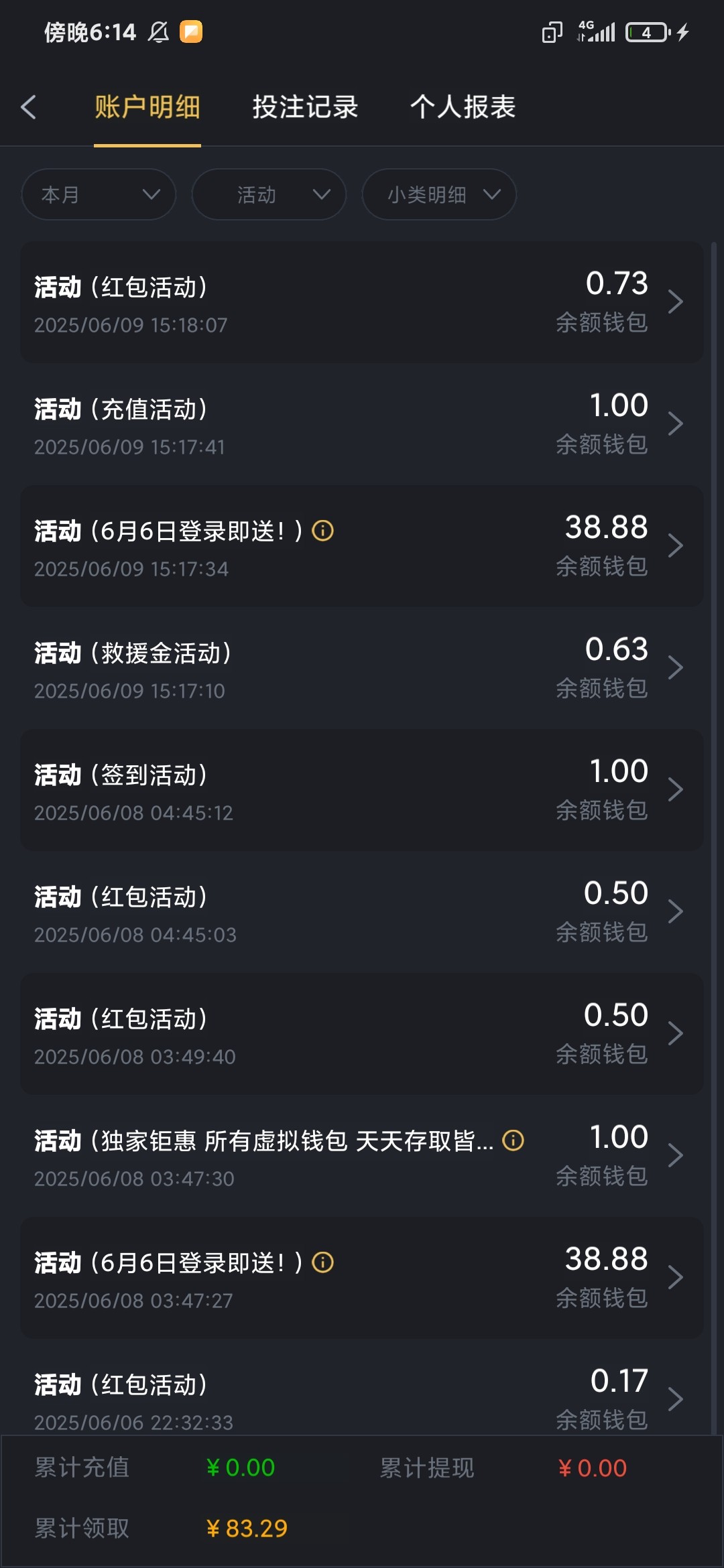The width and height of the screenshot is (724, 1568).
Task: Tap the back arrow icon
Action: click(x=29, y=107)
